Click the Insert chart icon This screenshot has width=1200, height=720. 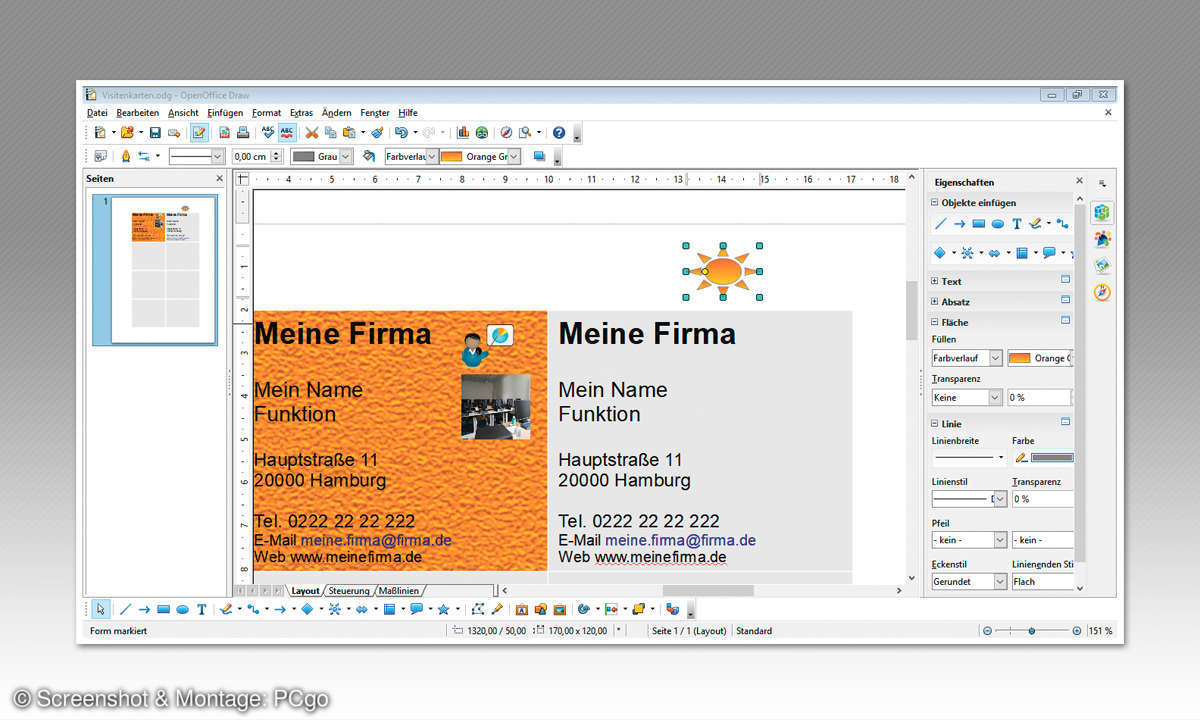point(463,132)
